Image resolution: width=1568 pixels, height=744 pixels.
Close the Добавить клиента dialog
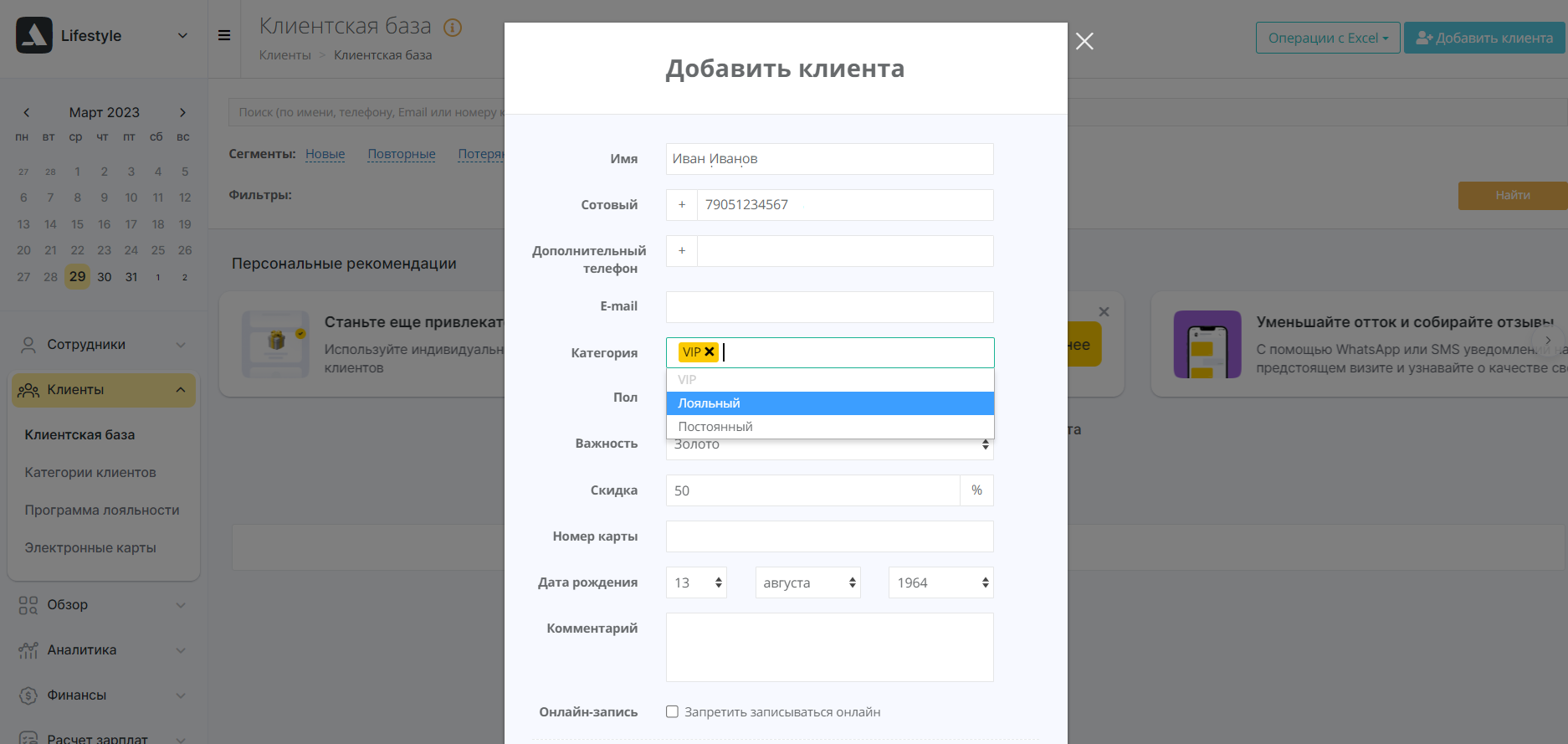pos(1084,41)
